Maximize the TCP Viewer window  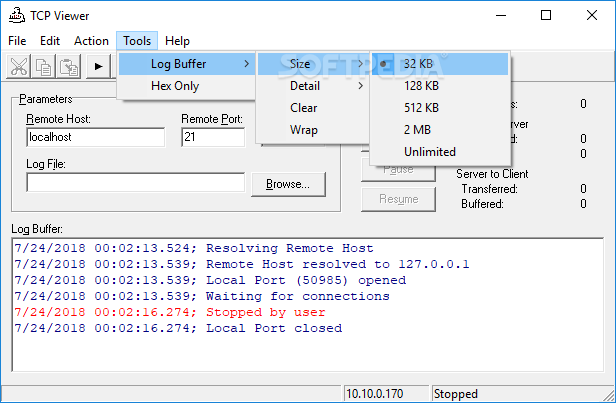[546, 16]
